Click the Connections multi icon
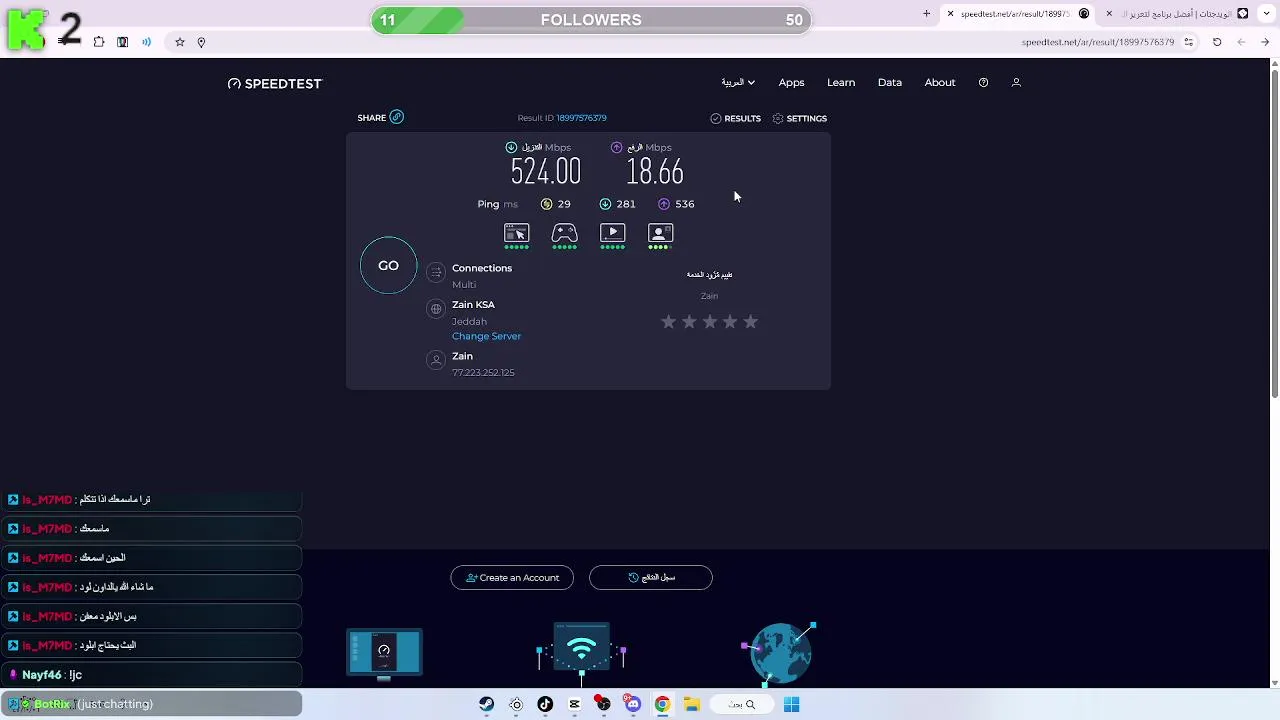The image size is (1280, 720). click(x=435, y=272)
